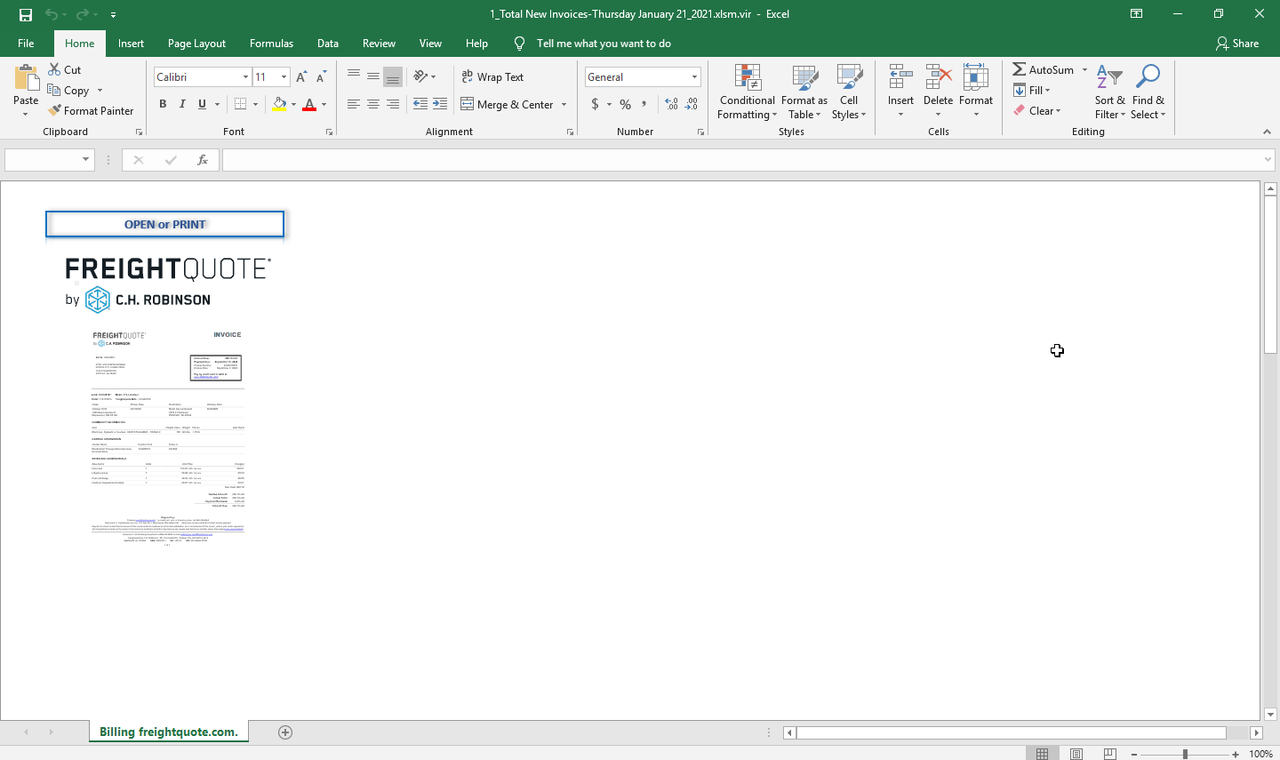The height and width of the screenshot is (760, 1280).
Task: Open Find & Select magnifier
Action: (1148, 92)
